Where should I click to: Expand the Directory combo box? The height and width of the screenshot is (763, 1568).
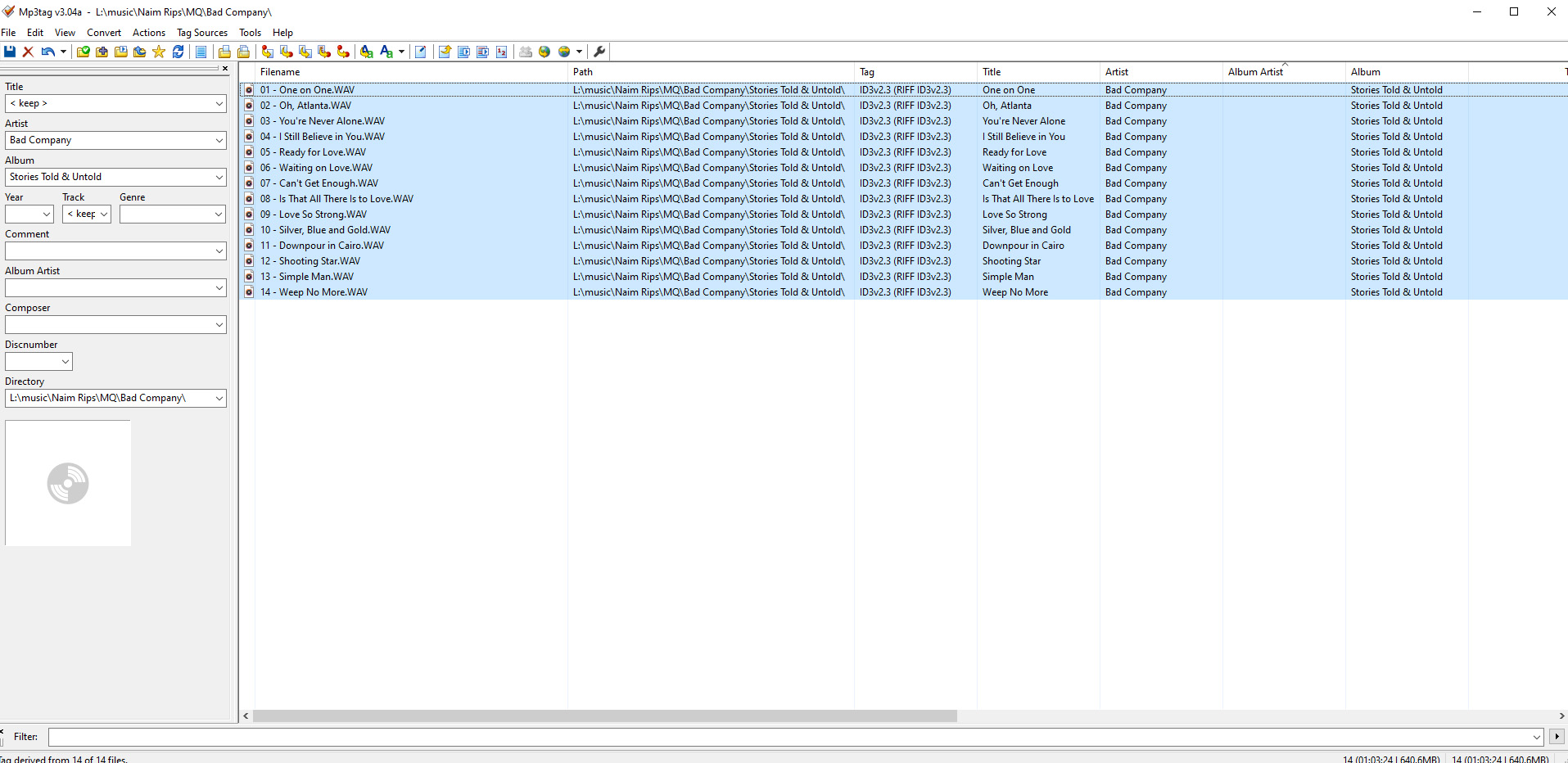[x=219, y=399]
